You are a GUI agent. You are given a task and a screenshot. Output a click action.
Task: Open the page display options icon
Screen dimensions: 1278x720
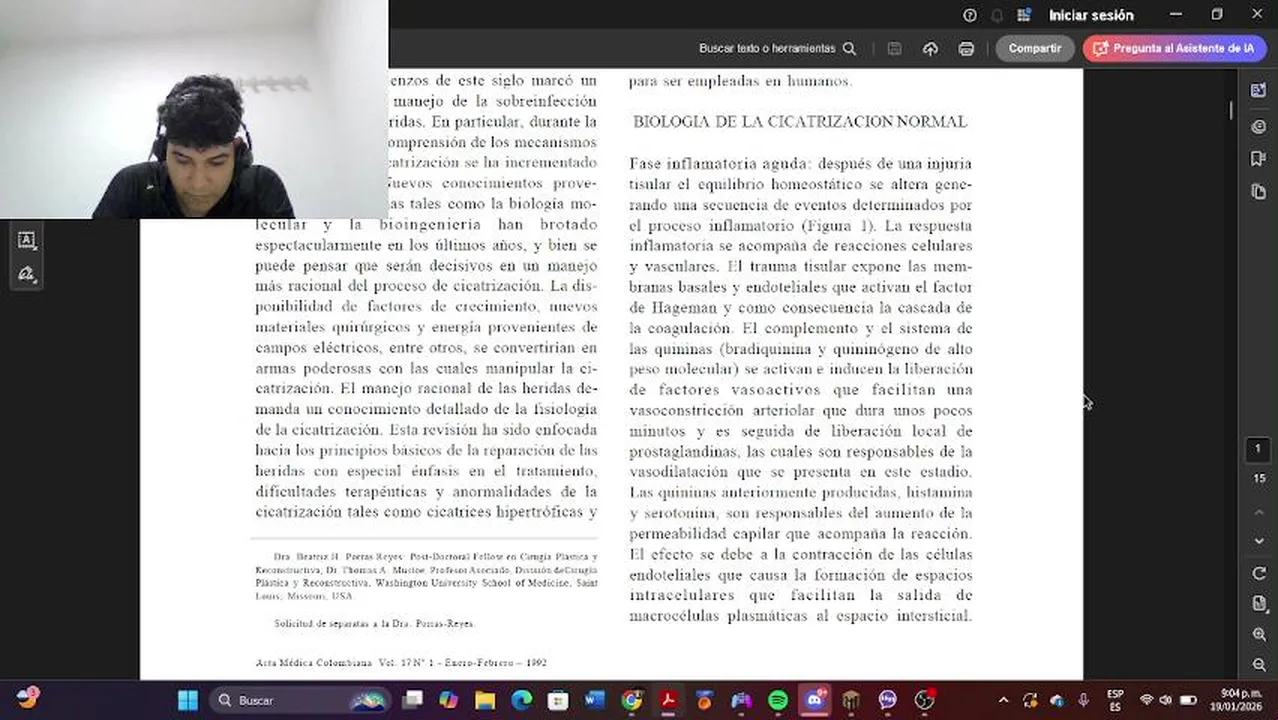[x=1259, y=604]
